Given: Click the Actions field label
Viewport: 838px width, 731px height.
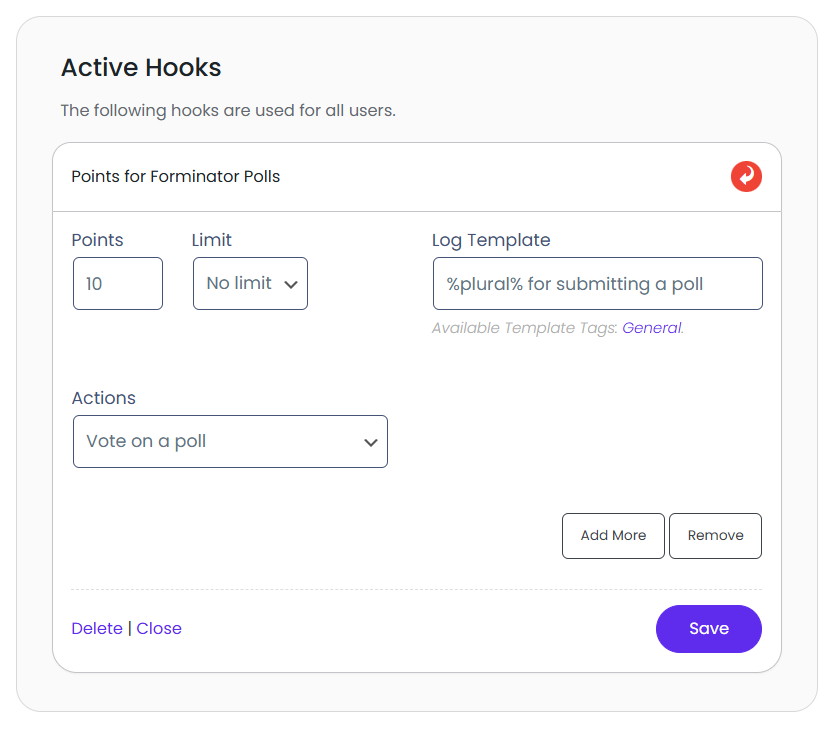Looking at the screenshot, I should click(x=104, y=398).
